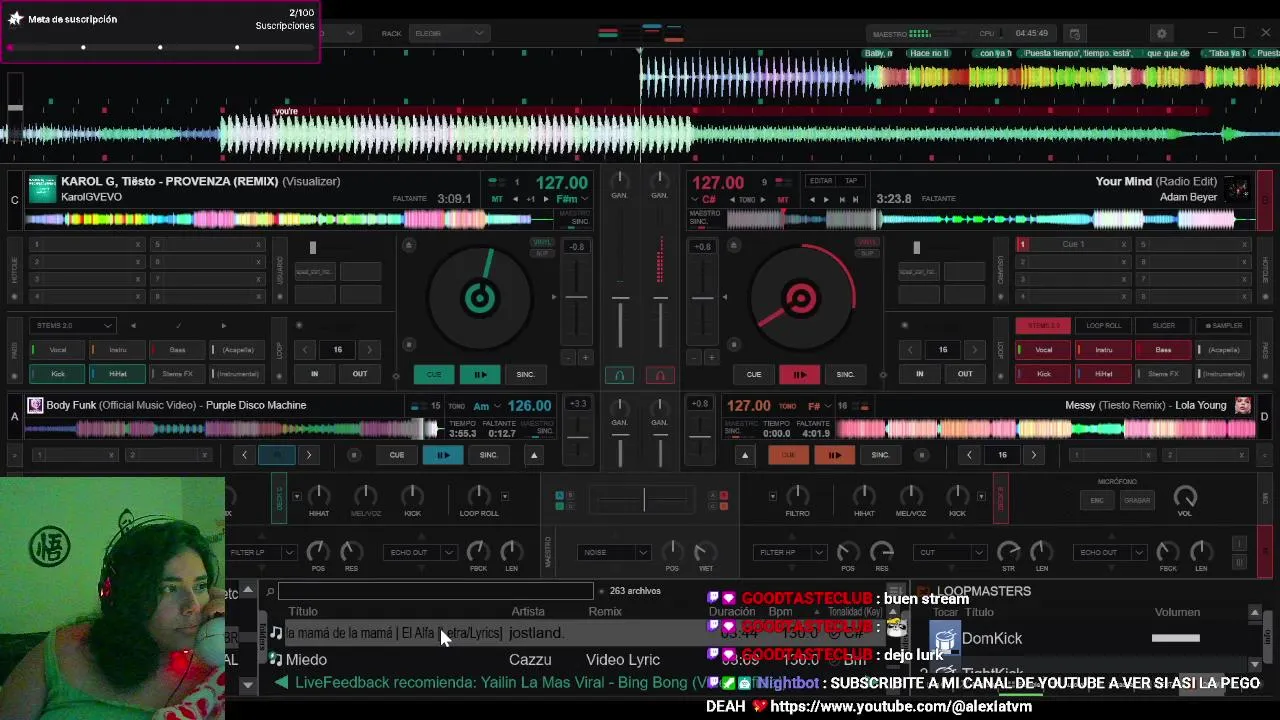
Task: Click pitch minus button on PROVENZA deck
Action: point(568,357)
